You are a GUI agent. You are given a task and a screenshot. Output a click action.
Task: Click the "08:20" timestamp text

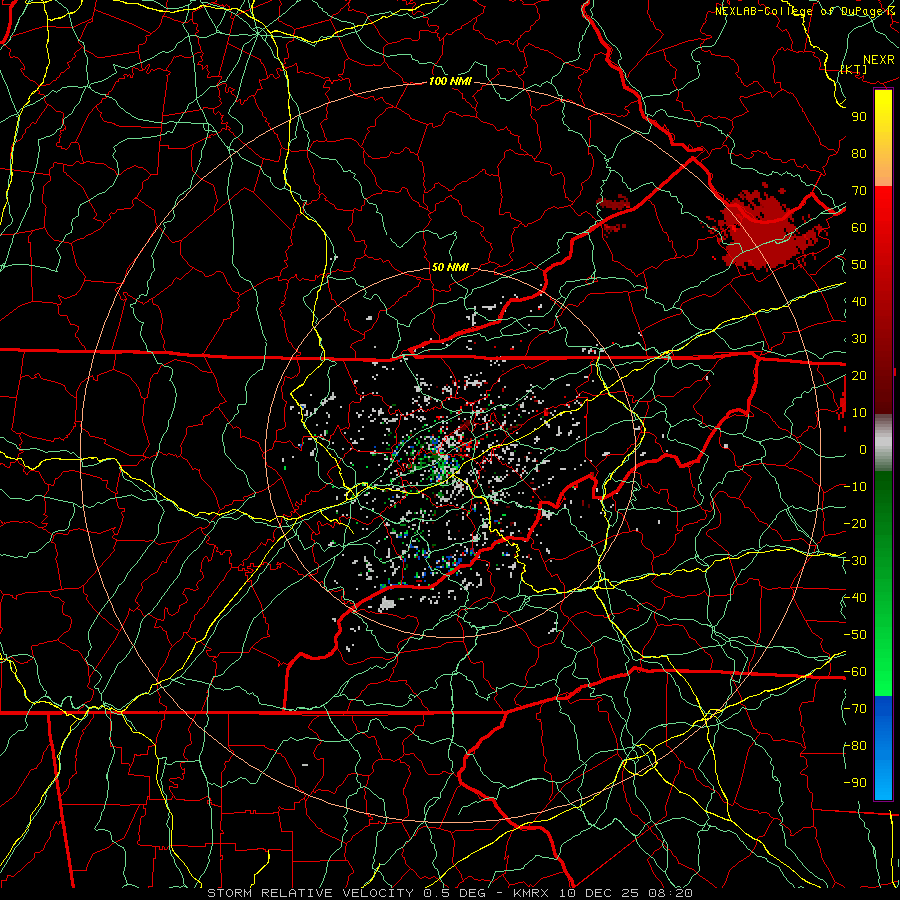(x=672, y=893)
